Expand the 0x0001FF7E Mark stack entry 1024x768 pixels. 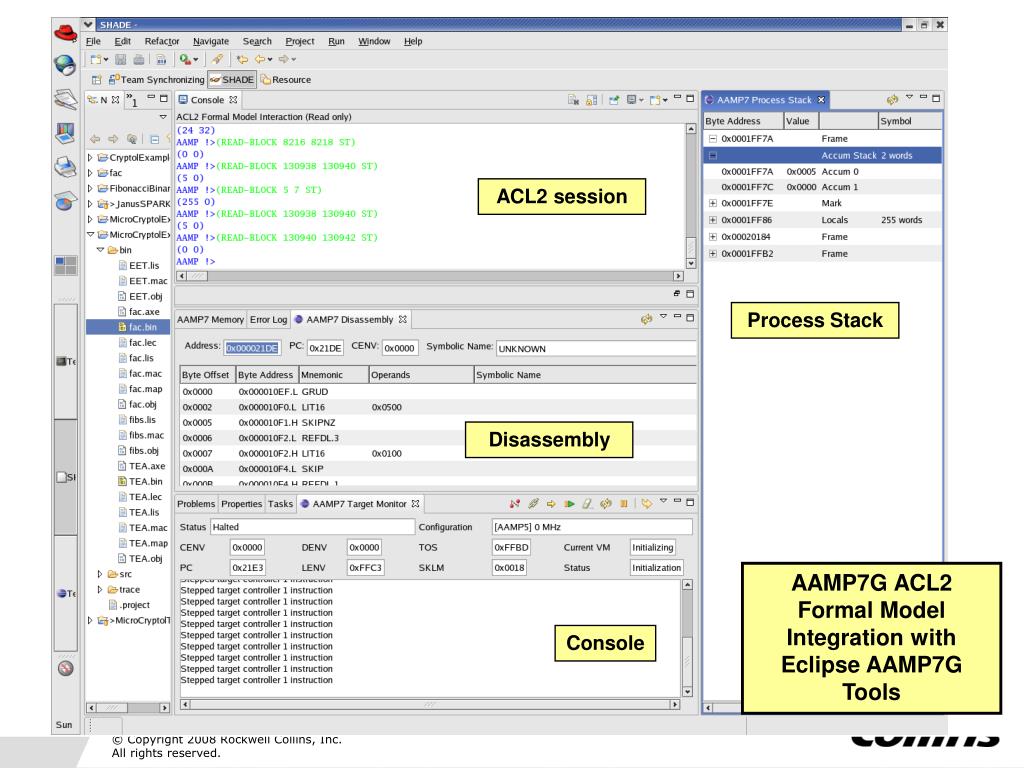(x=712, y=203)
